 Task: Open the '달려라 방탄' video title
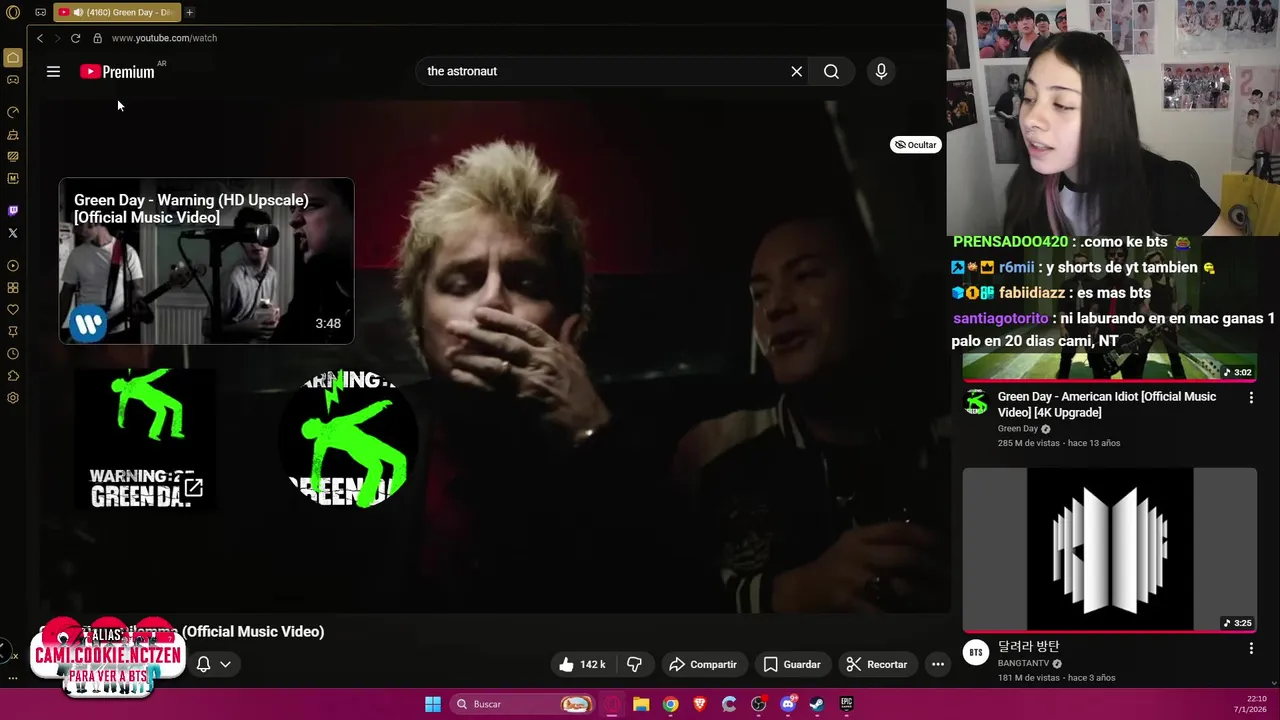[x=1028, y=647]
